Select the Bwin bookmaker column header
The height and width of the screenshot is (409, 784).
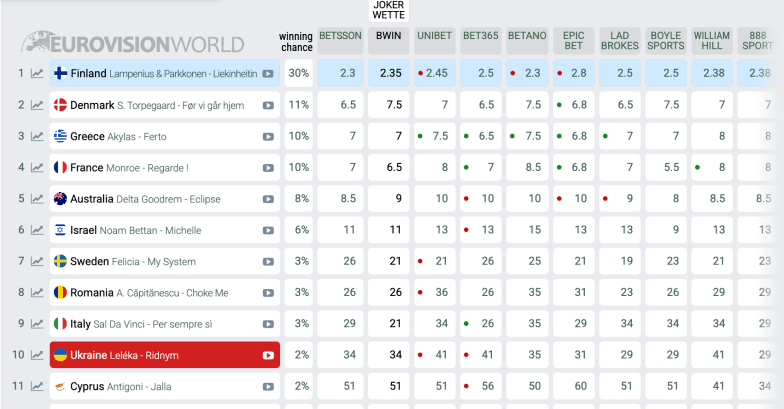click(x=388, y=36)
